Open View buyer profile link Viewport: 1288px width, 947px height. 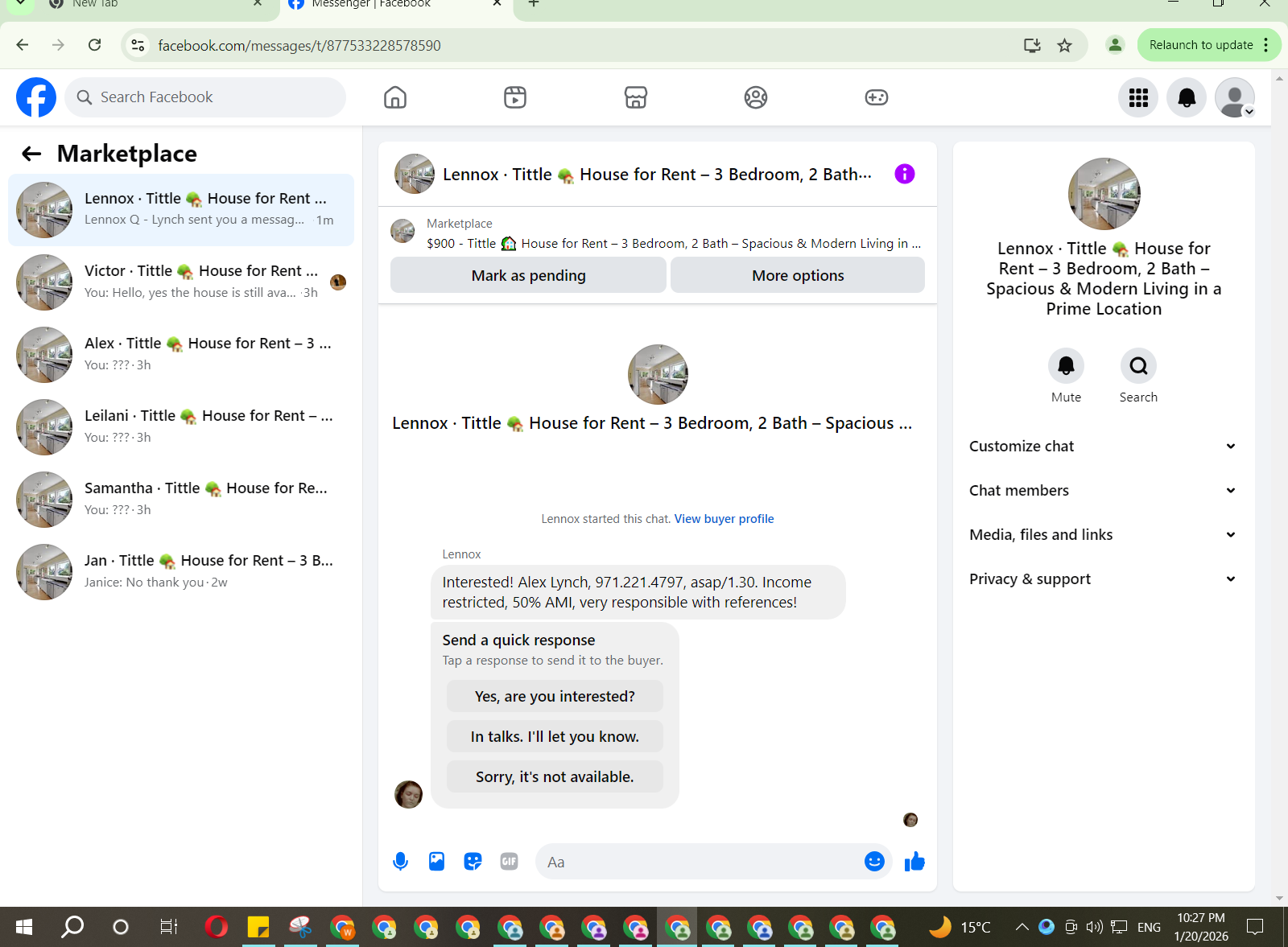[724, 519]
